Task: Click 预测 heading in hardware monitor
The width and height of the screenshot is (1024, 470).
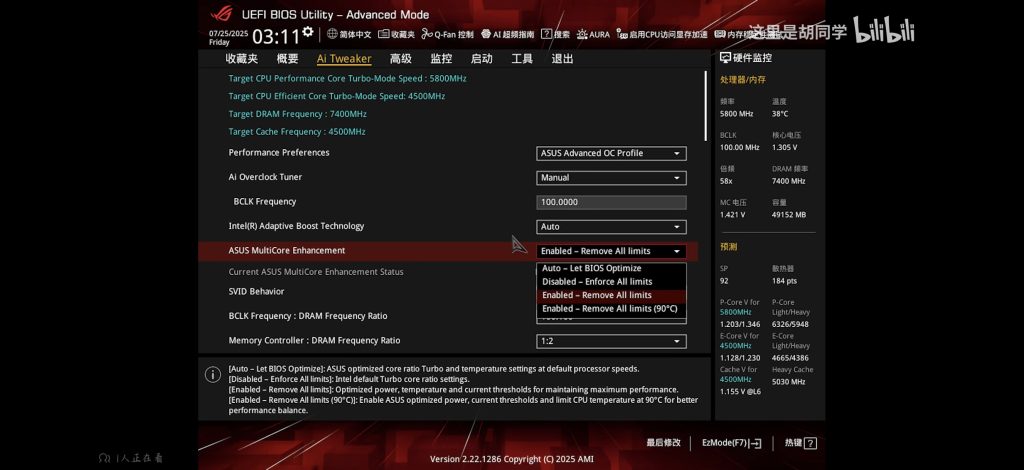Action: 729,247
